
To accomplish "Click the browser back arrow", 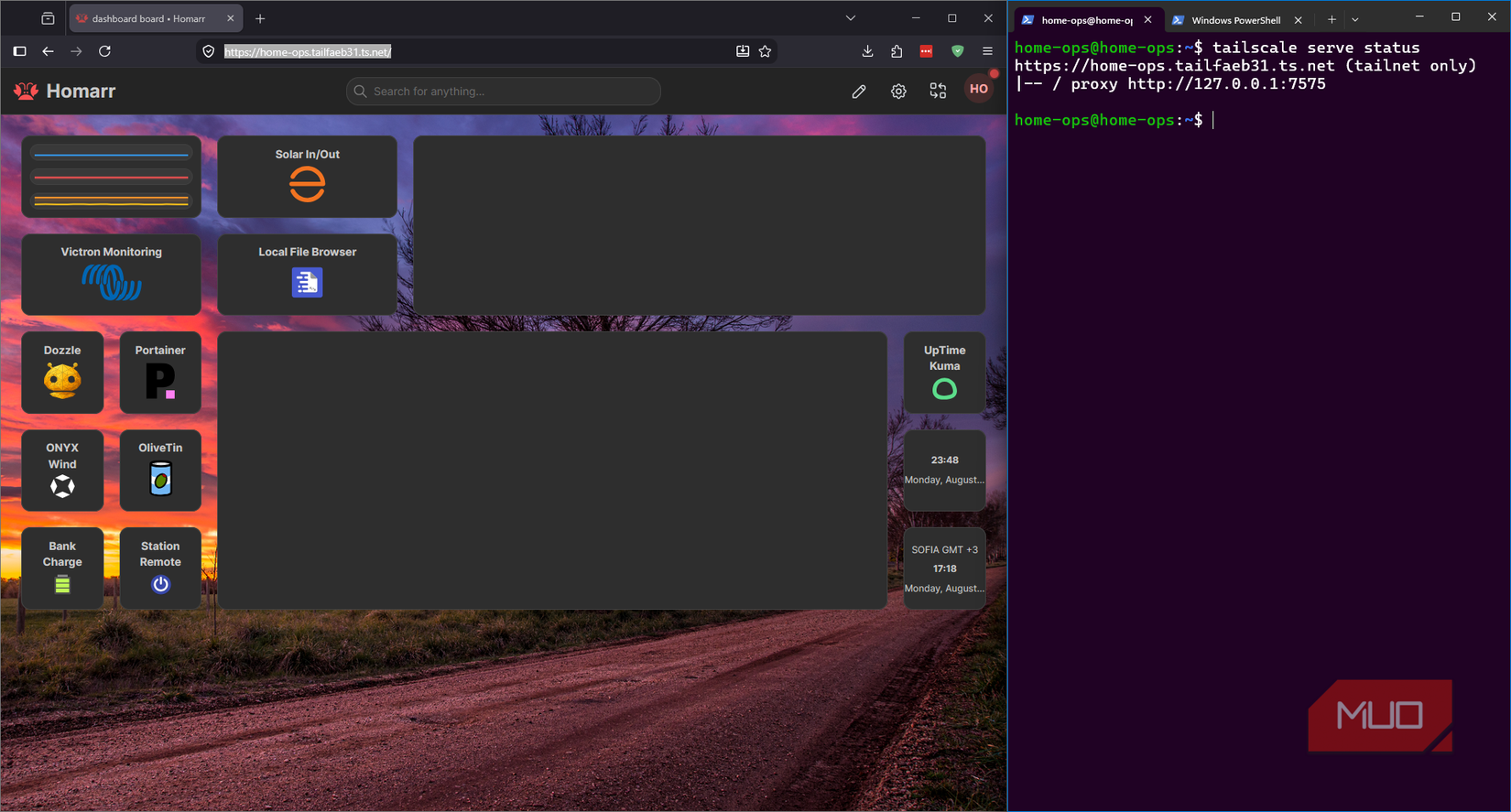I will click(x=48, y=51).
